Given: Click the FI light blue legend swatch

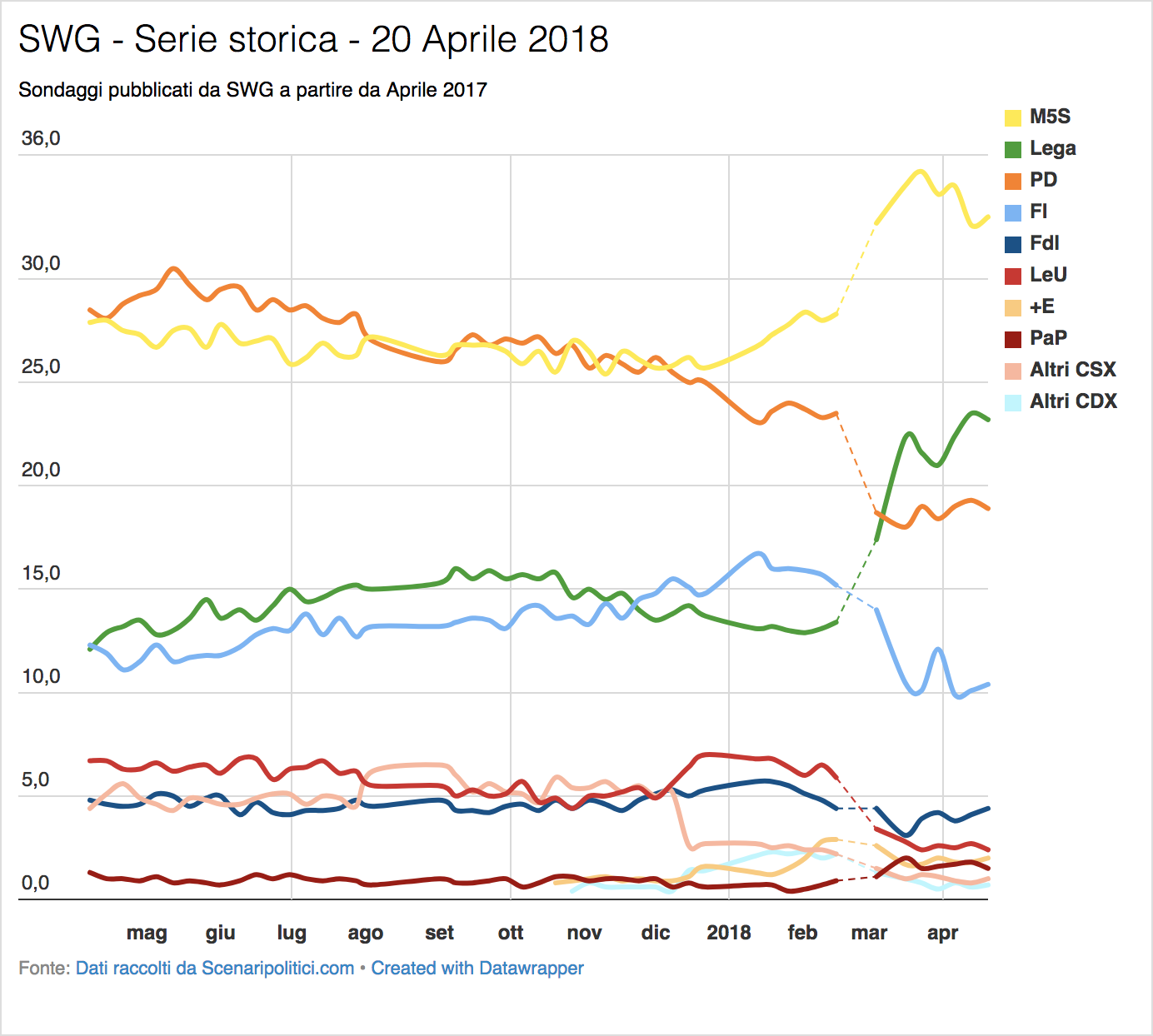Looking at the screenshot, I should pos(1013,212).
